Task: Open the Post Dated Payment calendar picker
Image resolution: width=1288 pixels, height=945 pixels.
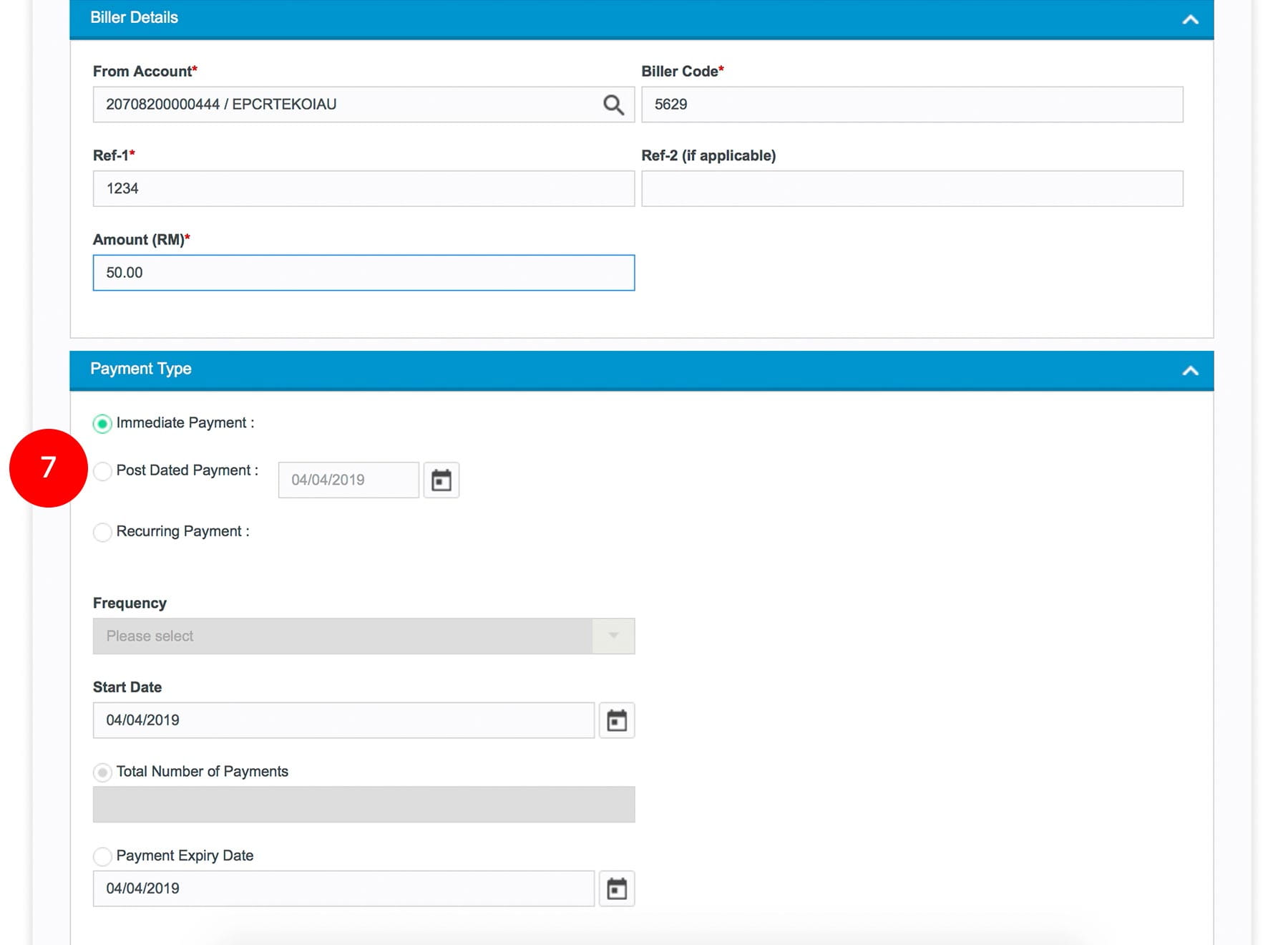Action: tap(441, 480)
